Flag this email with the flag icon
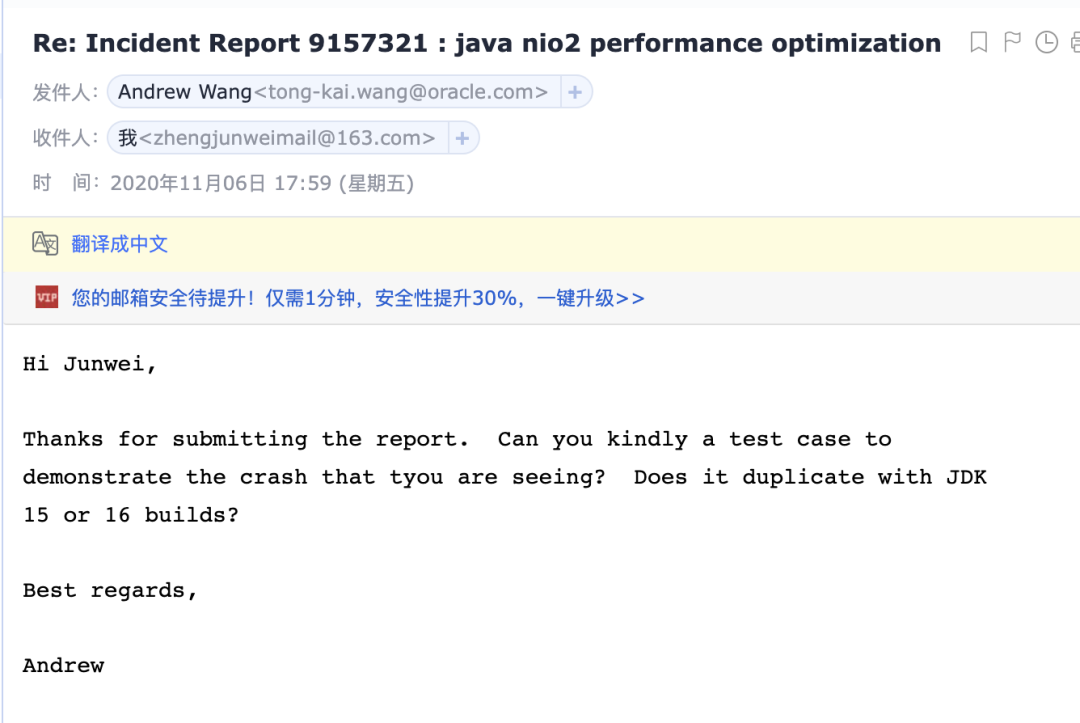Screen dimensions: 1080x723 click(1012, 42)
